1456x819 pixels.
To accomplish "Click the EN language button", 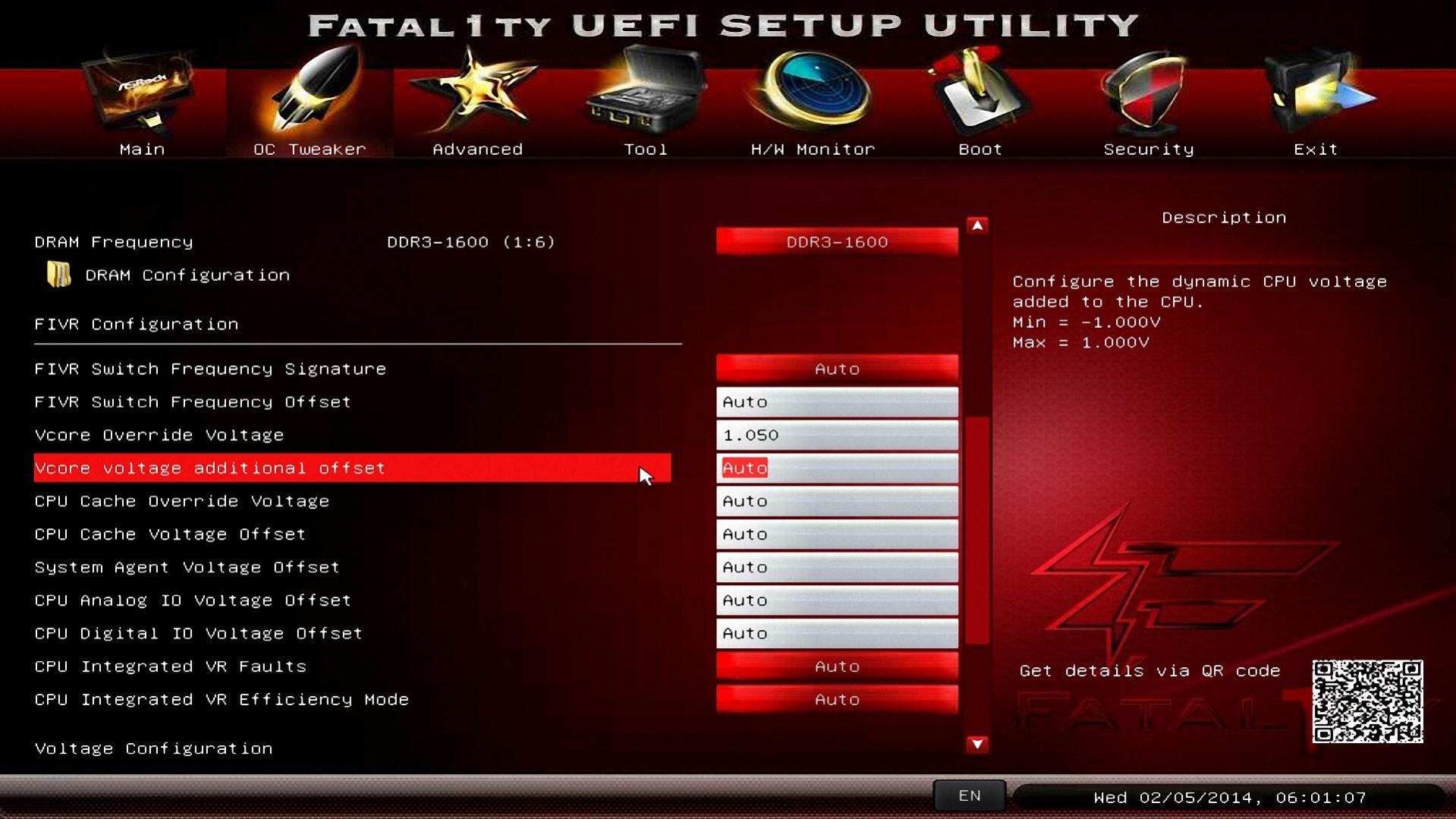I will [x=970, y=795].
